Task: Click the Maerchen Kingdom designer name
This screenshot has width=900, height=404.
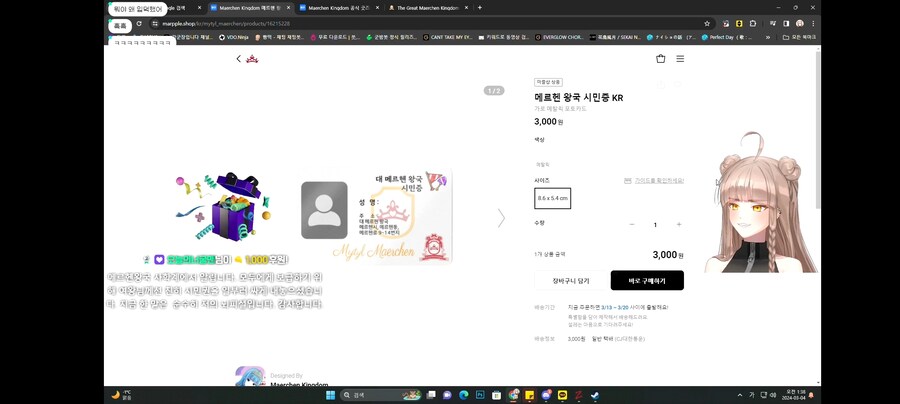Action: [299, 384]
